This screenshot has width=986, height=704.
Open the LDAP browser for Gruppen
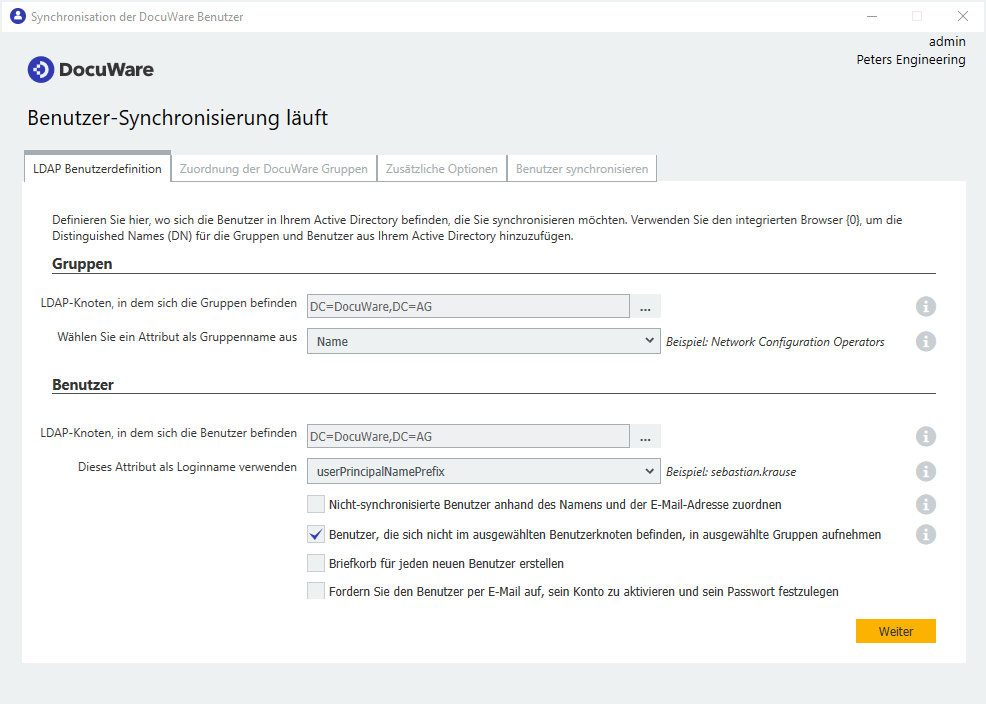645,306
